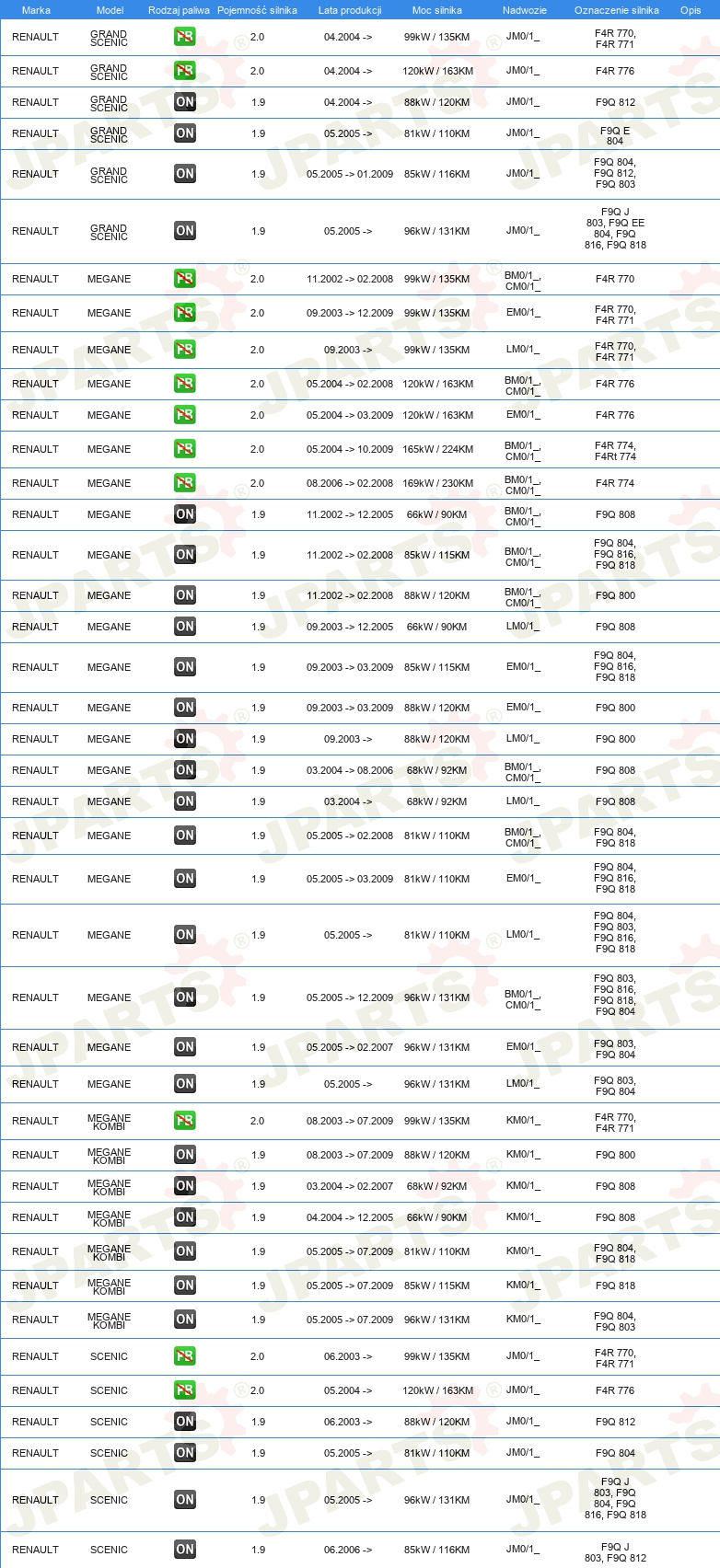Click the PB fuel icon in the Megane 169kW/230KM row
Screen dimensions: 720x1568
(x=185, y=483)
